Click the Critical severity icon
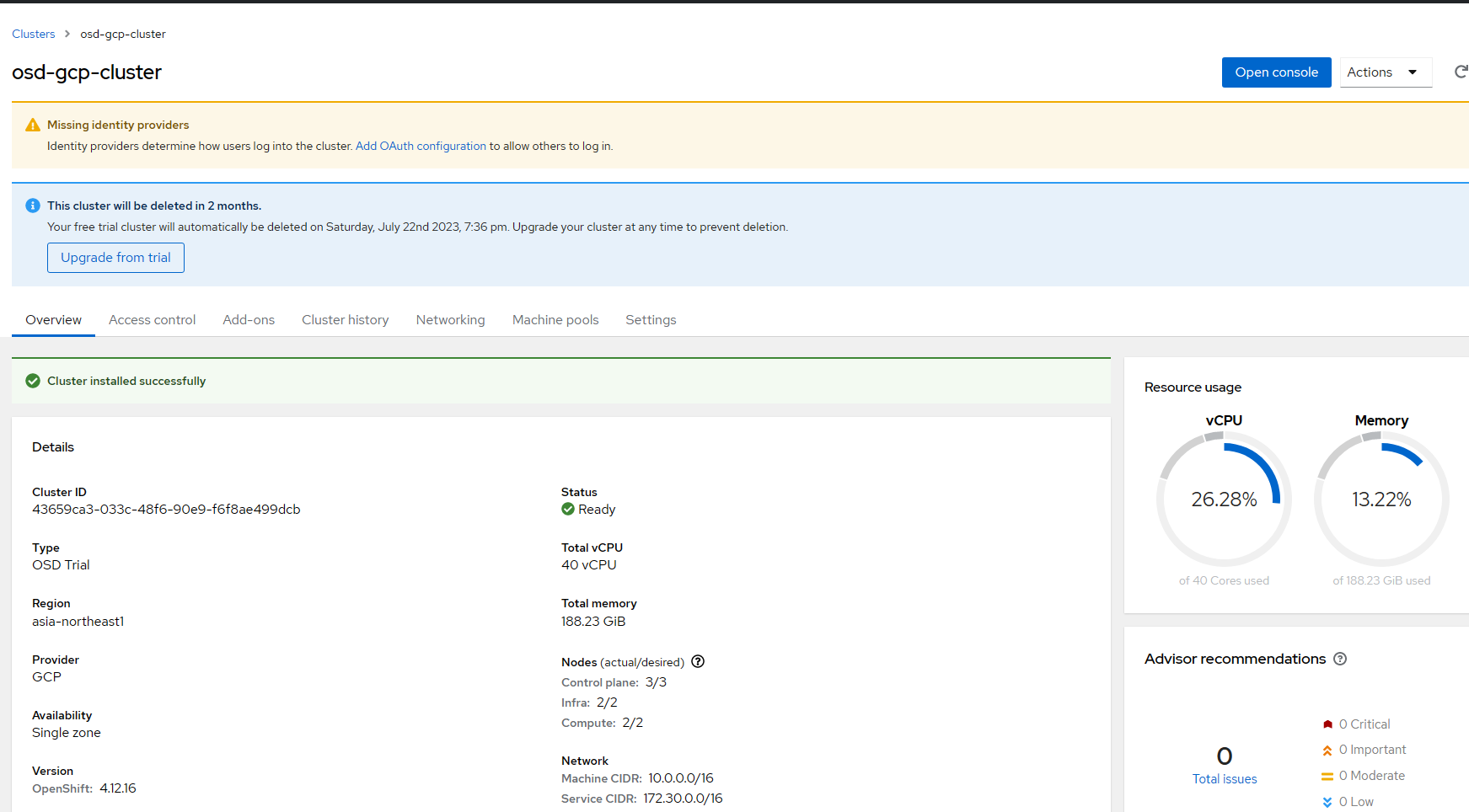Screen dimensions: 1469x812 point(1327,724)
